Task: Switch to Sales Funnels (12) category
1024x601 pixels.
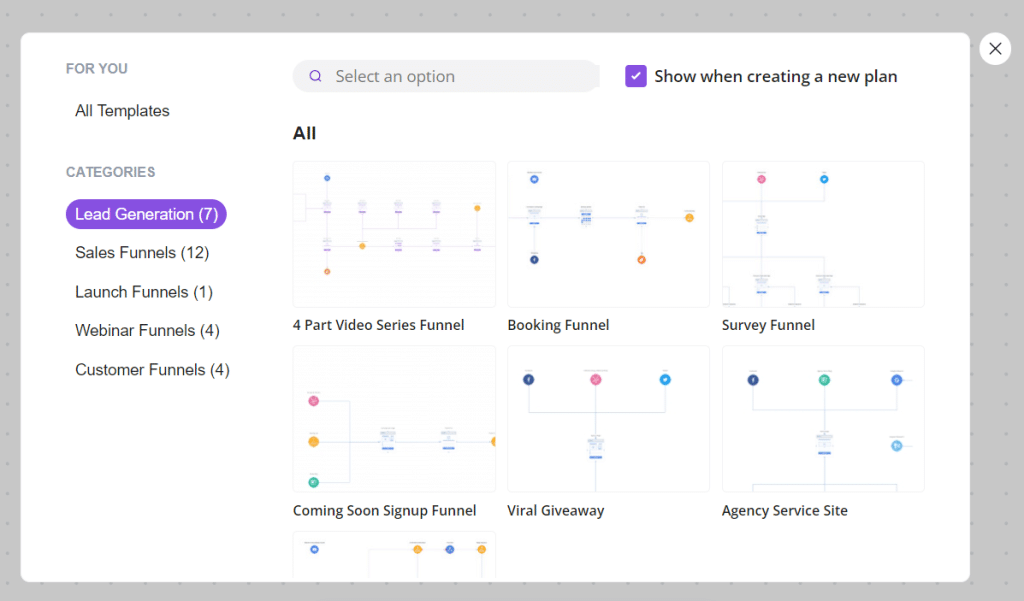Action: tap(142, 253)
